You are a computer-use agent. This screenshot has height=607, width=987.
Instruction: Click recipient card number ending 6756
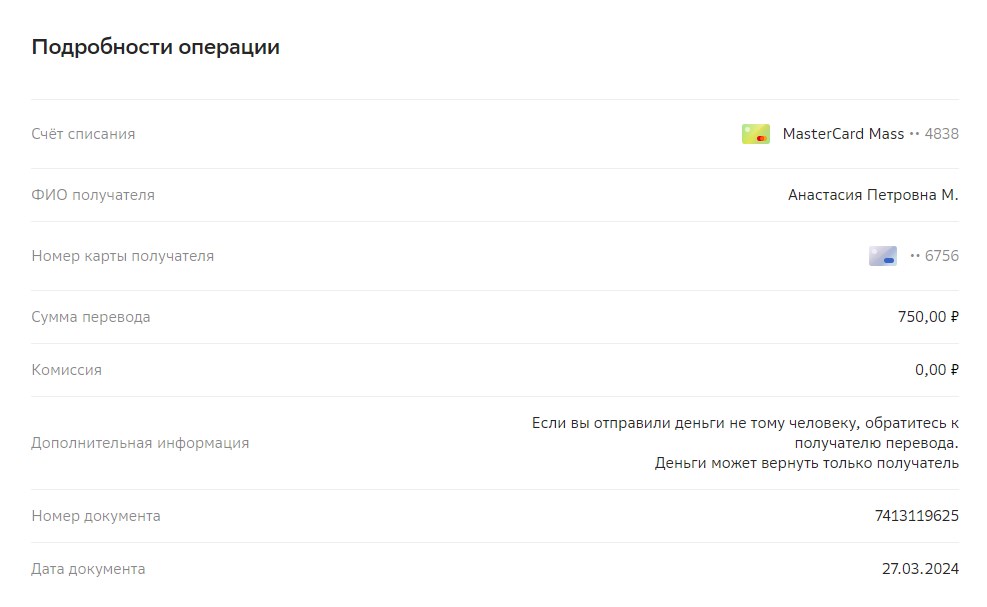[x=935, y=256]
